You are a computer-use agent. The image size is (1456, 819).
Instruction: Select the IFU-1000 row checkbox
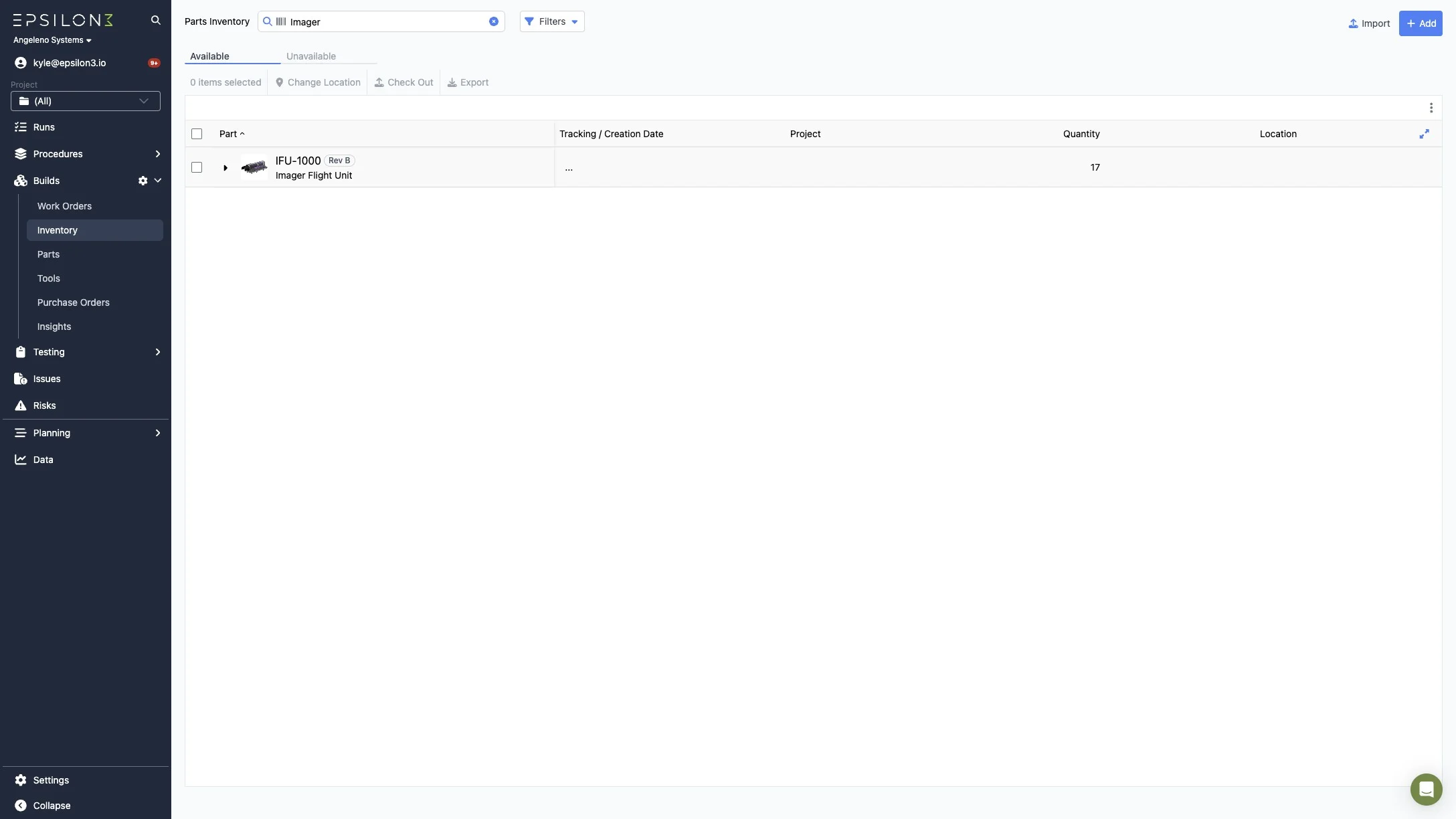(x=197, y=167)
